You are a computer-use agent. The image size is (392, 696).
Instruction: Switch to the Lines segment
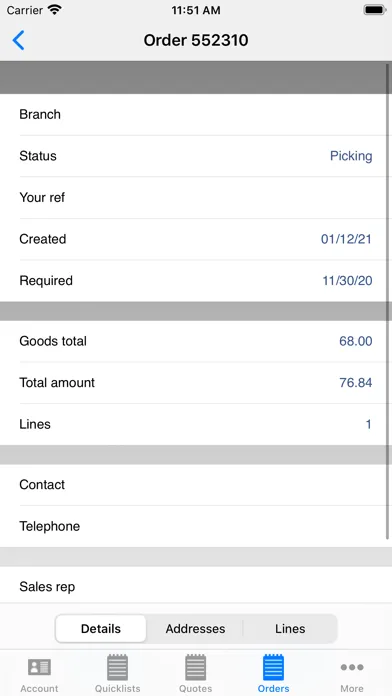[x=290, y=629]
